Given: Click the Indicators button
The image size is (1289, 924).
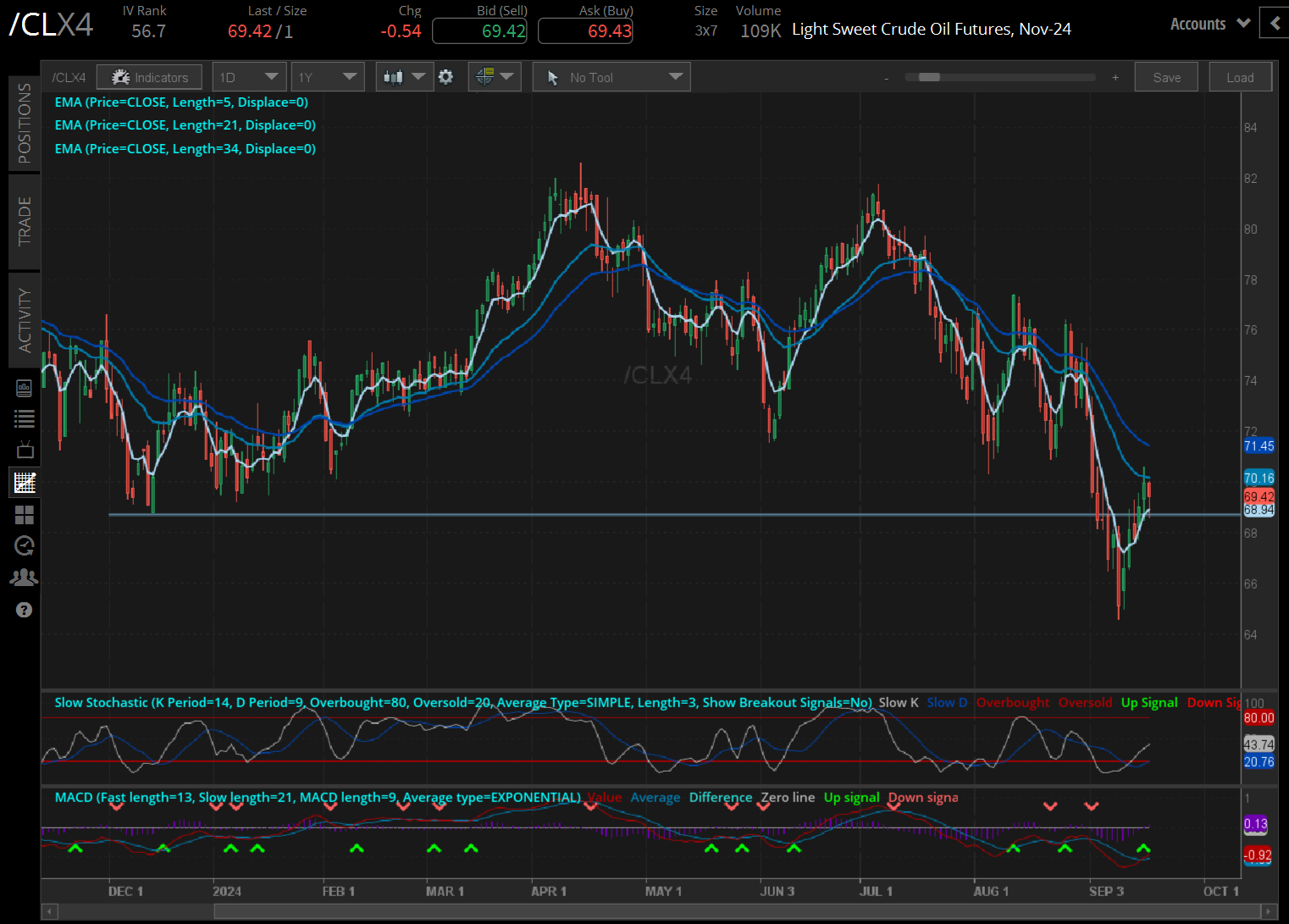Looking at the screenshot, I should coord(149,77).
